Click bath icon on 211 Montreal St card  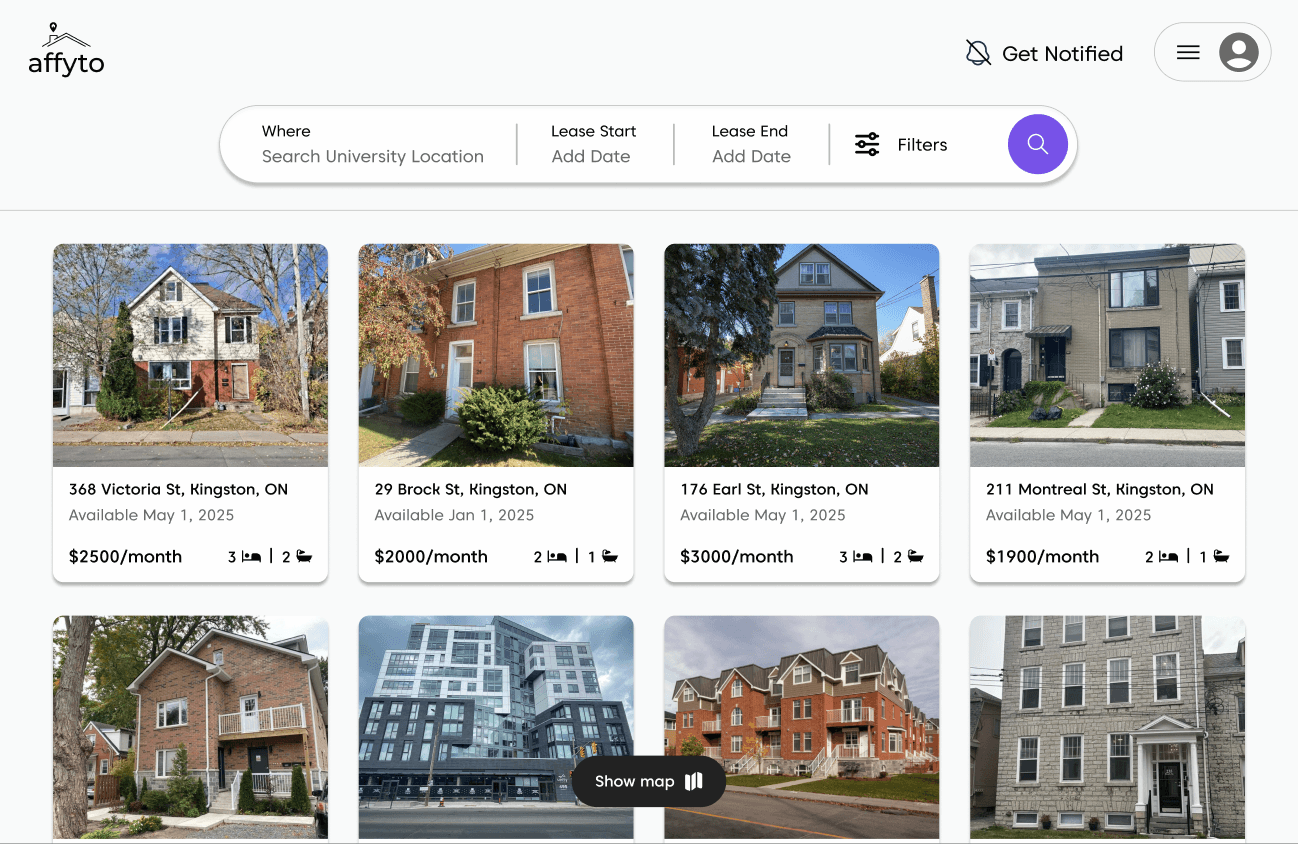pos(1221,557)
